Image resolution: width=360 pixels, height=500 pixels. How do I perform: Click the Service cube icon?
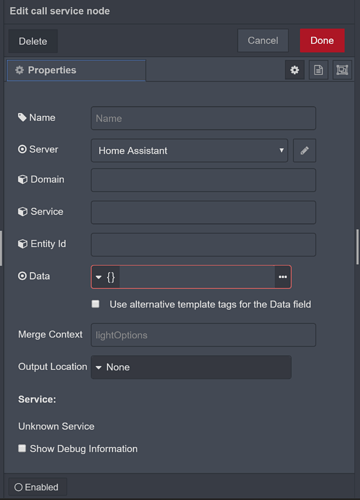click(22, 212)
